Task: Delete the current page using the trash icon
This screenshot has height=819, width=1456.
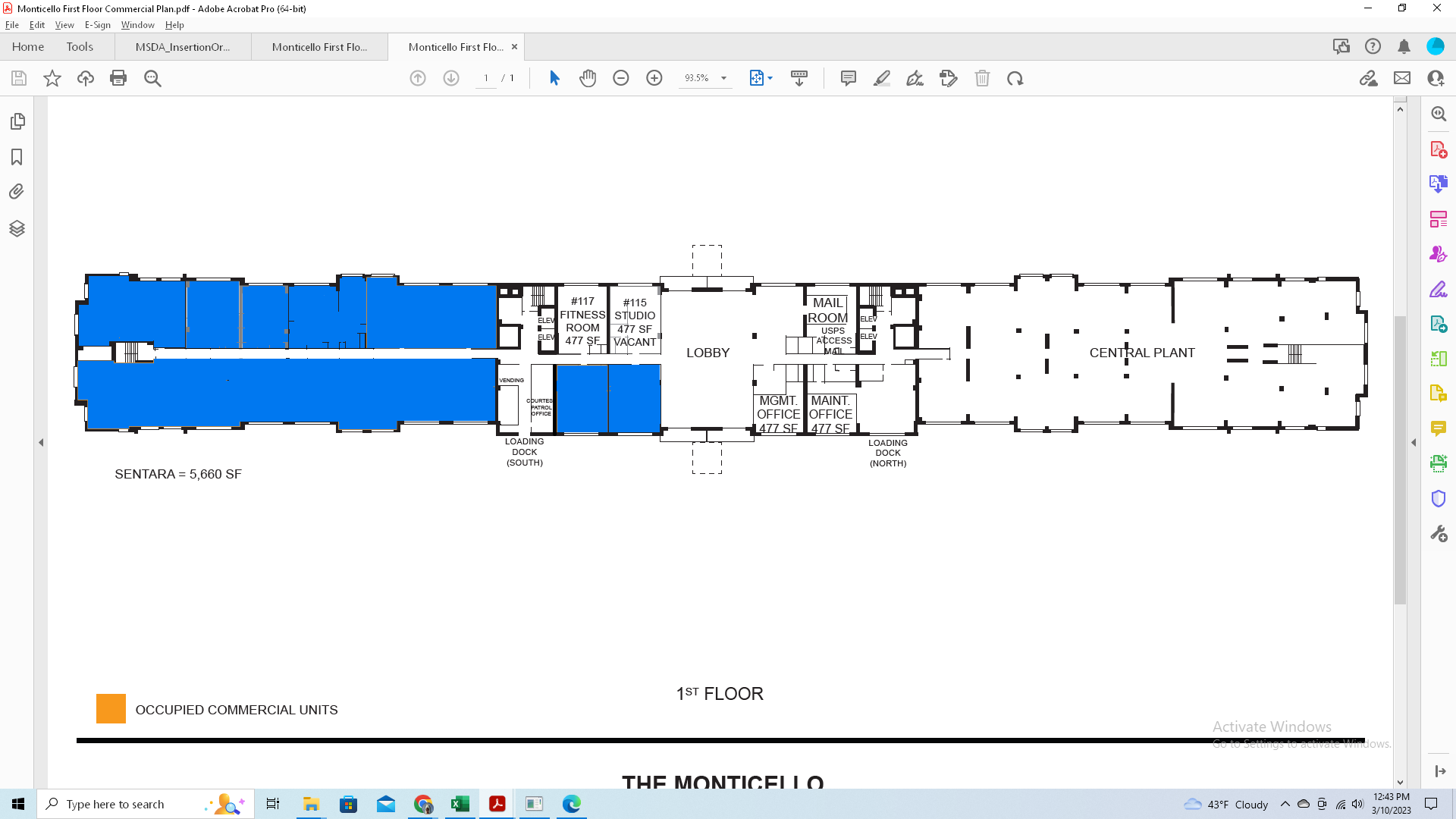Action: coord(983,78)
